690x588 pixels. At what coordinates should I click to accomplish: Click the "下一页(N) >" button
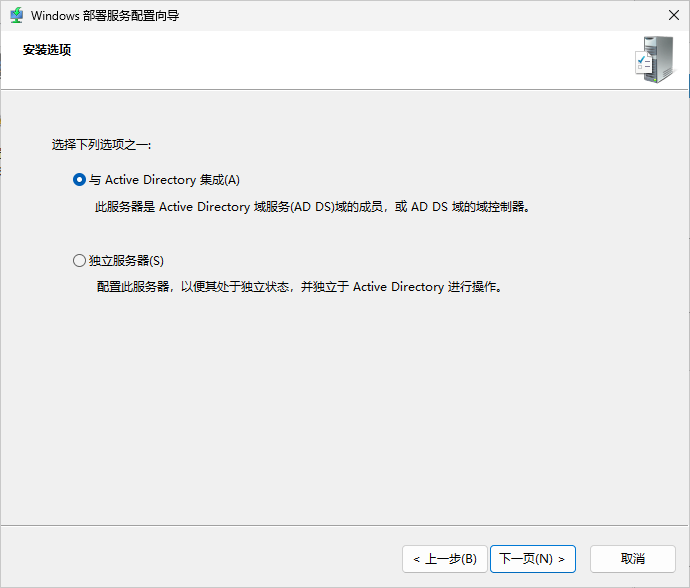[532, 559]
